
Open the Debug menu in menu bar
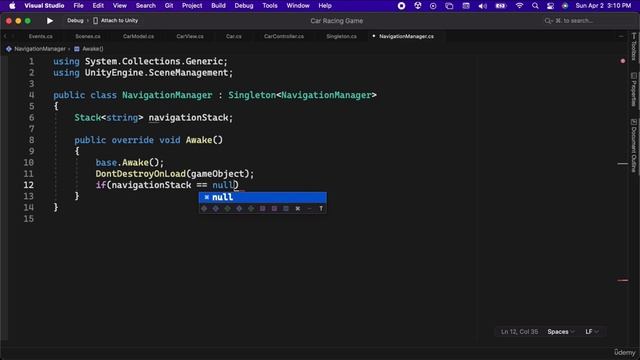click(x=244, y=6)
